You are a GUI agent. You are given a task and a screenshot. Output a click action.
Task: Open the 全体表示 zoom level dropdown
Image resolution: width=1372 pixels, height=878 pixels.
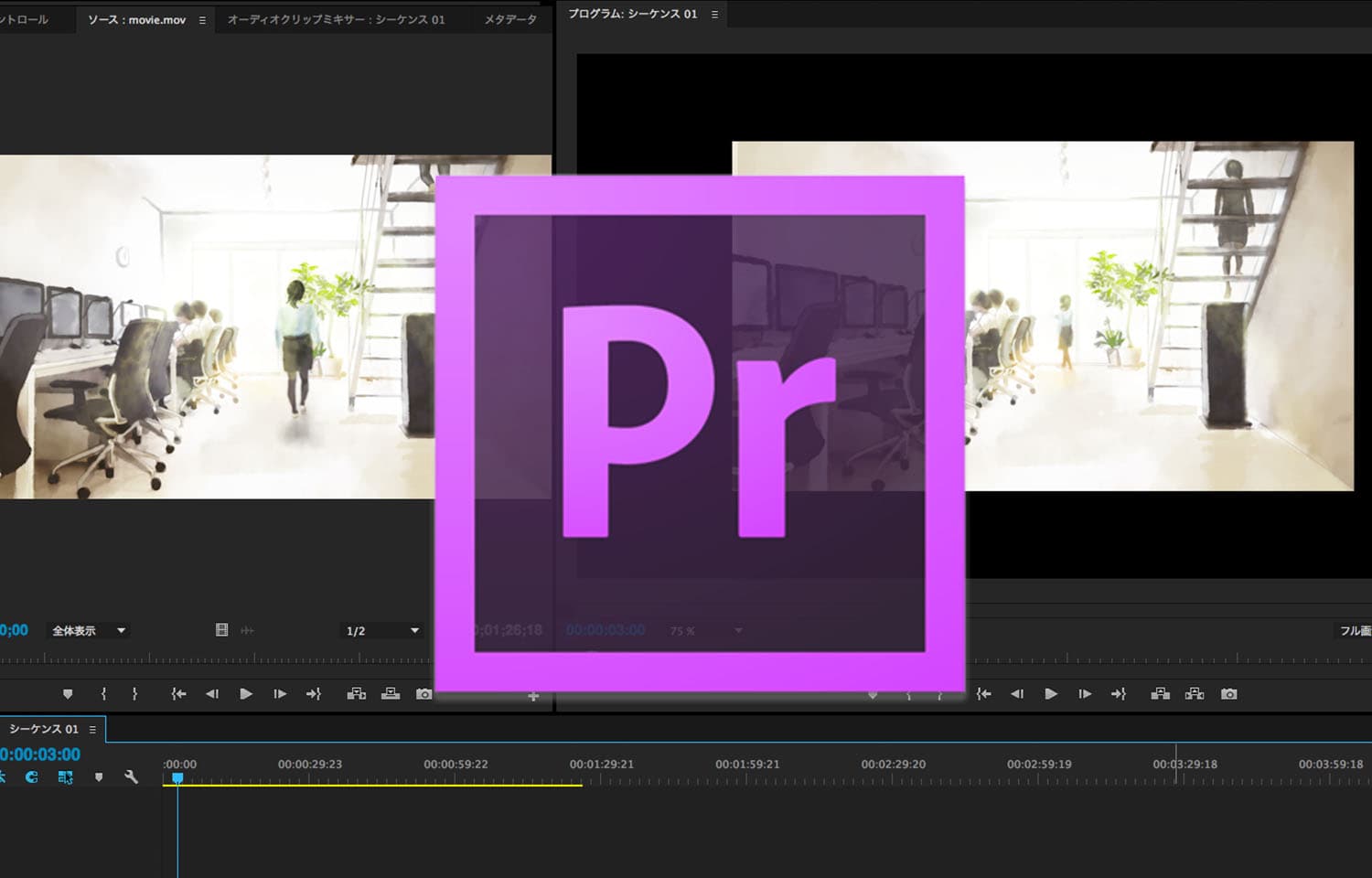pos(89,630)
